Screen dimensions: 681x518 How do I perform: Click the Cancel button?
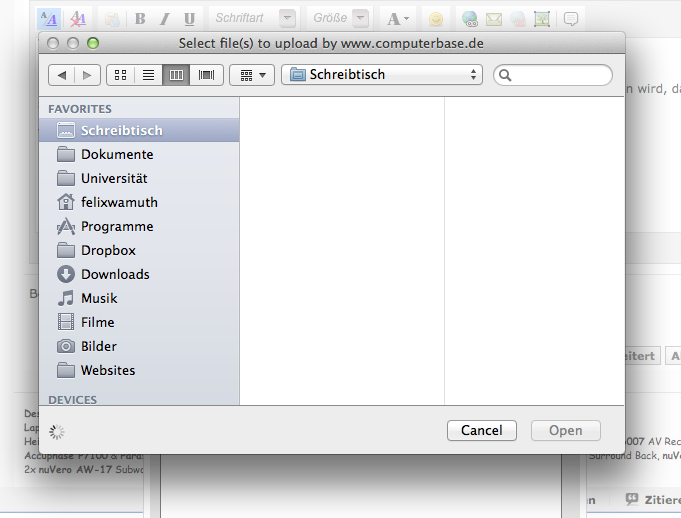click(482, 430)
